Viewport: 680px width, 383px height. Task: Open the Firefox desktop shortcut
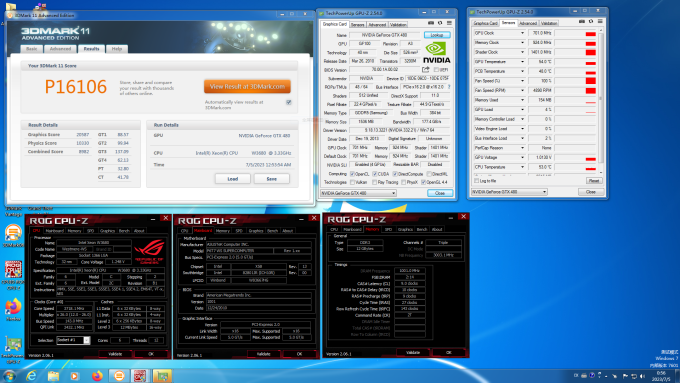pyautogui.click(x=13, y=309)
